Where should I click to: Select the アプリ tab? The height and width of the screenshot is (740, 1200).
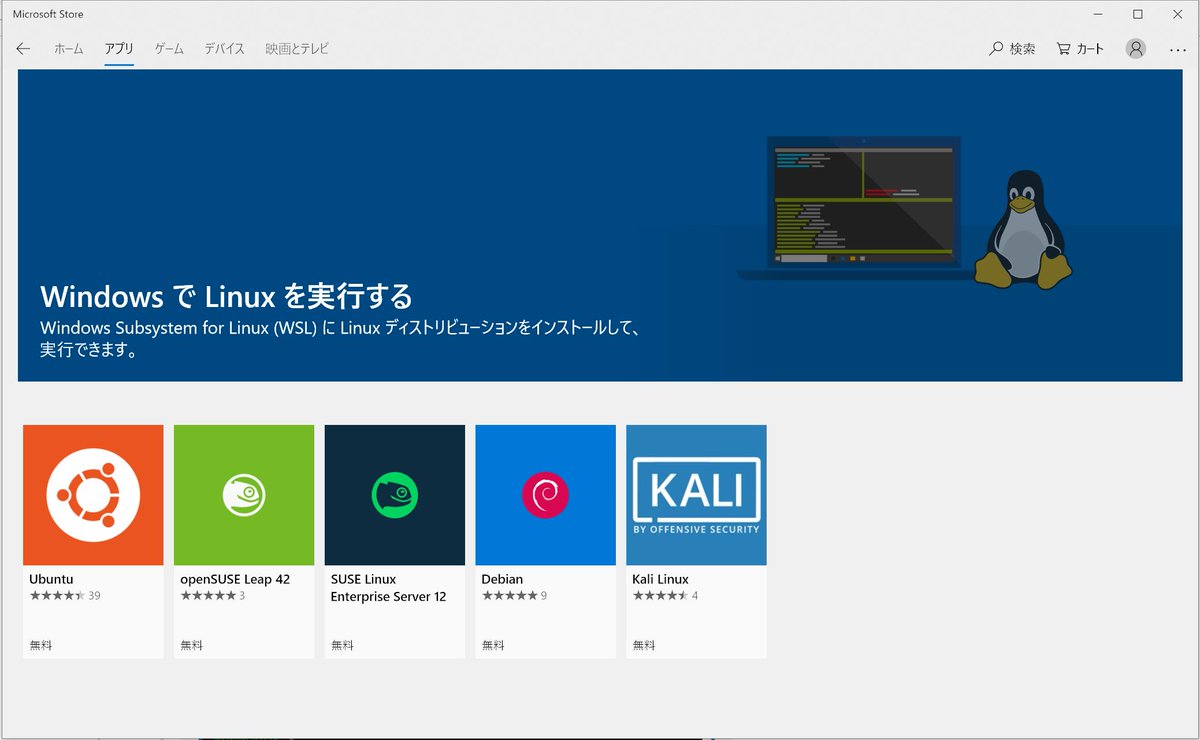119,48
